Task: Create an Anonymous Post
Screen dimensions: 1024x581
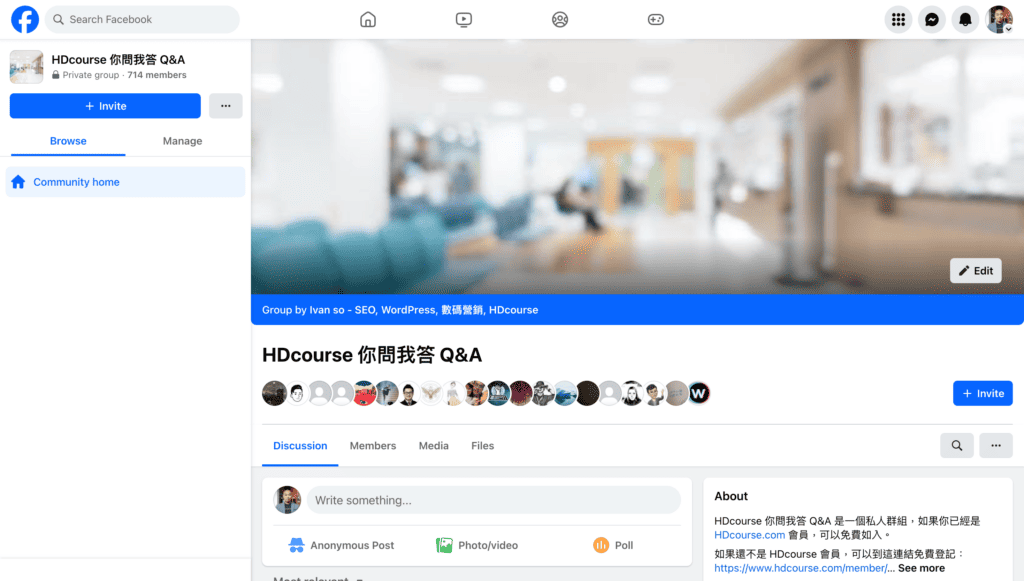Action: [341, 545]
